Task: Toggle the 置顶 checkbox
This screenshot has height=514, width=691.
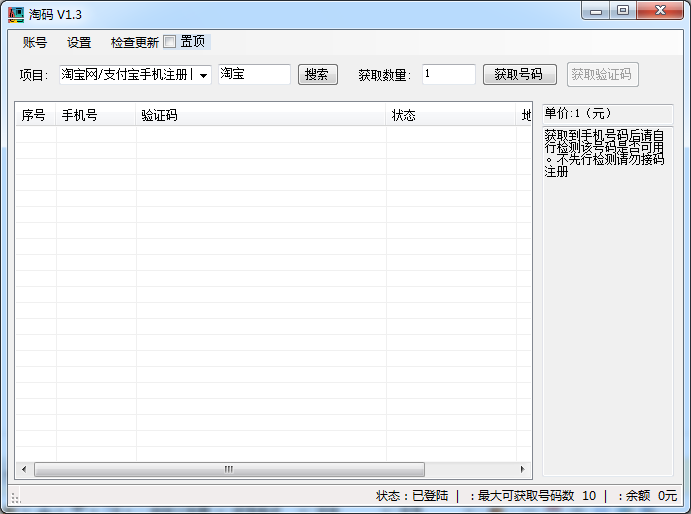Action: pos(170,42)
